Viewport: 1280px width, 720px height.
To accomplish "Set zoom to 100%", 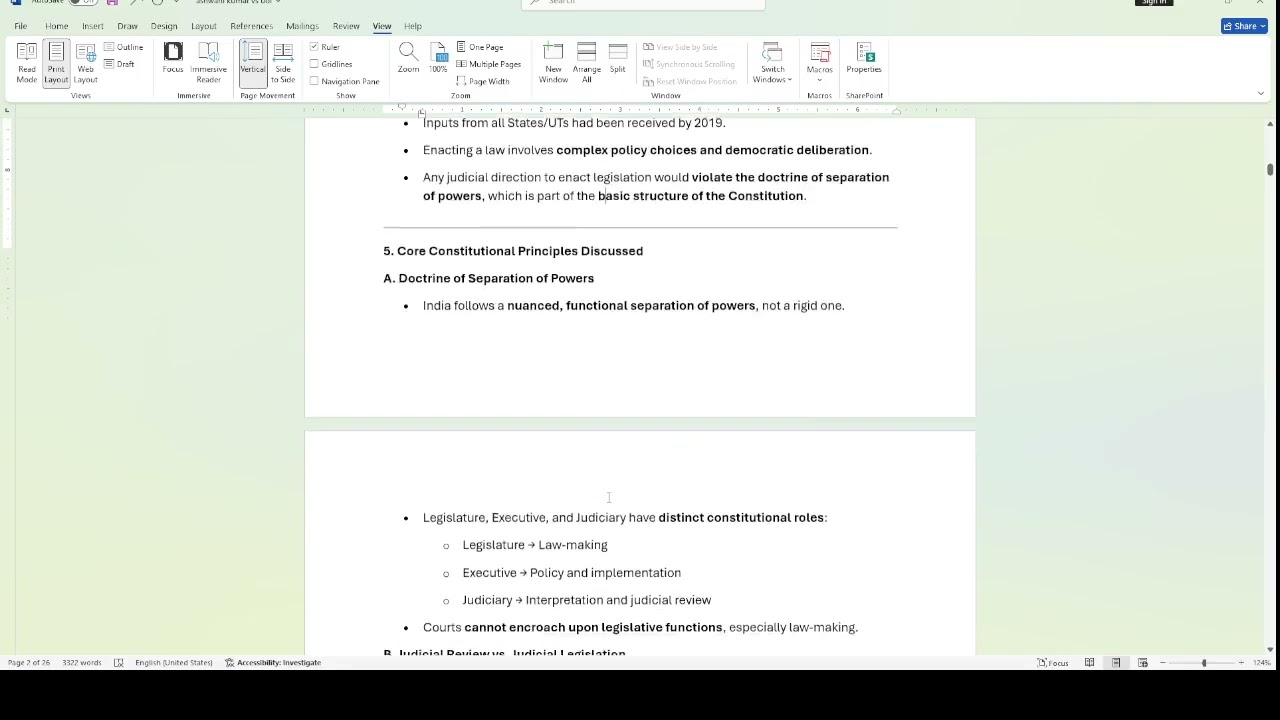I will [438, 58].
